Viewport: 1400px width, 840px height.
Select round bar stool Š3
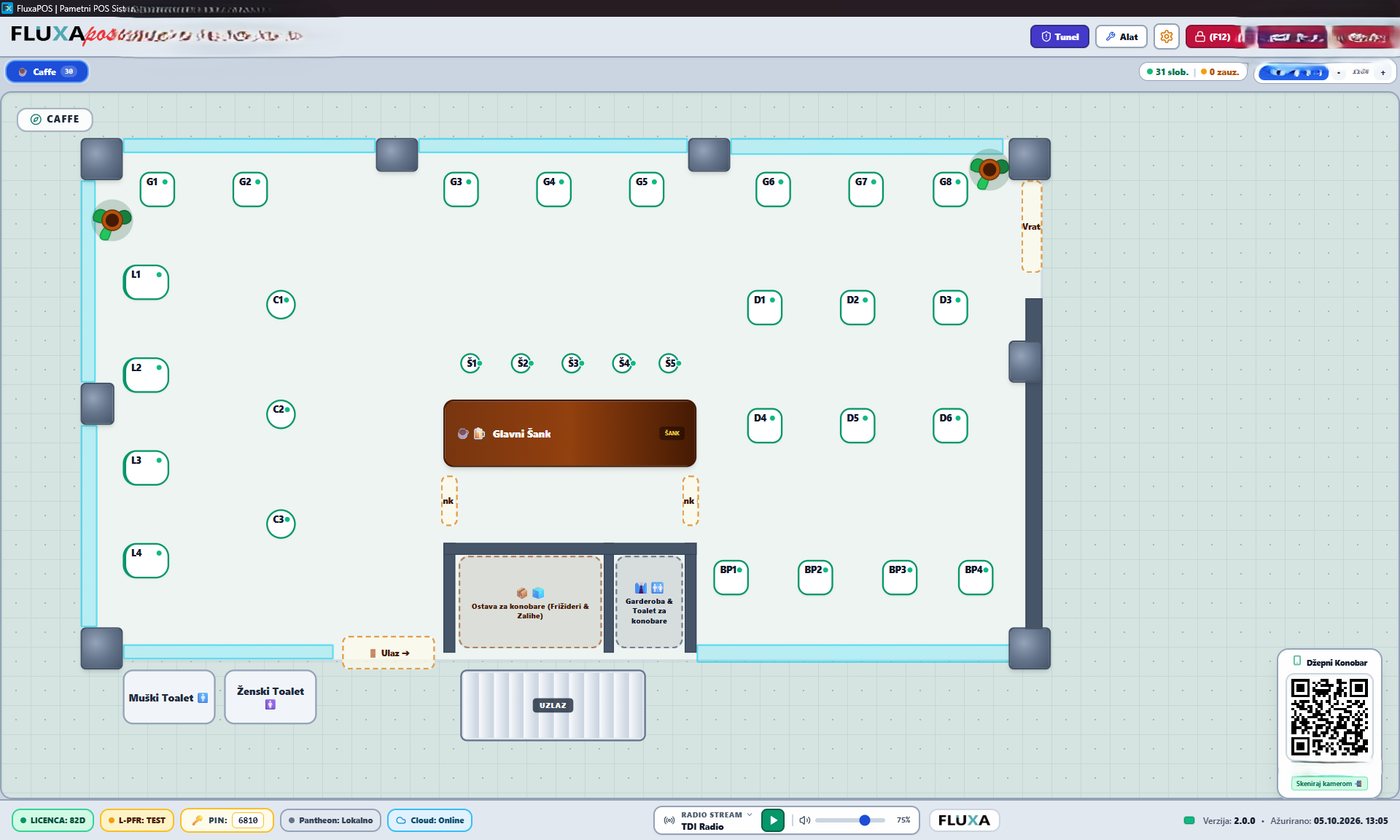572,362
